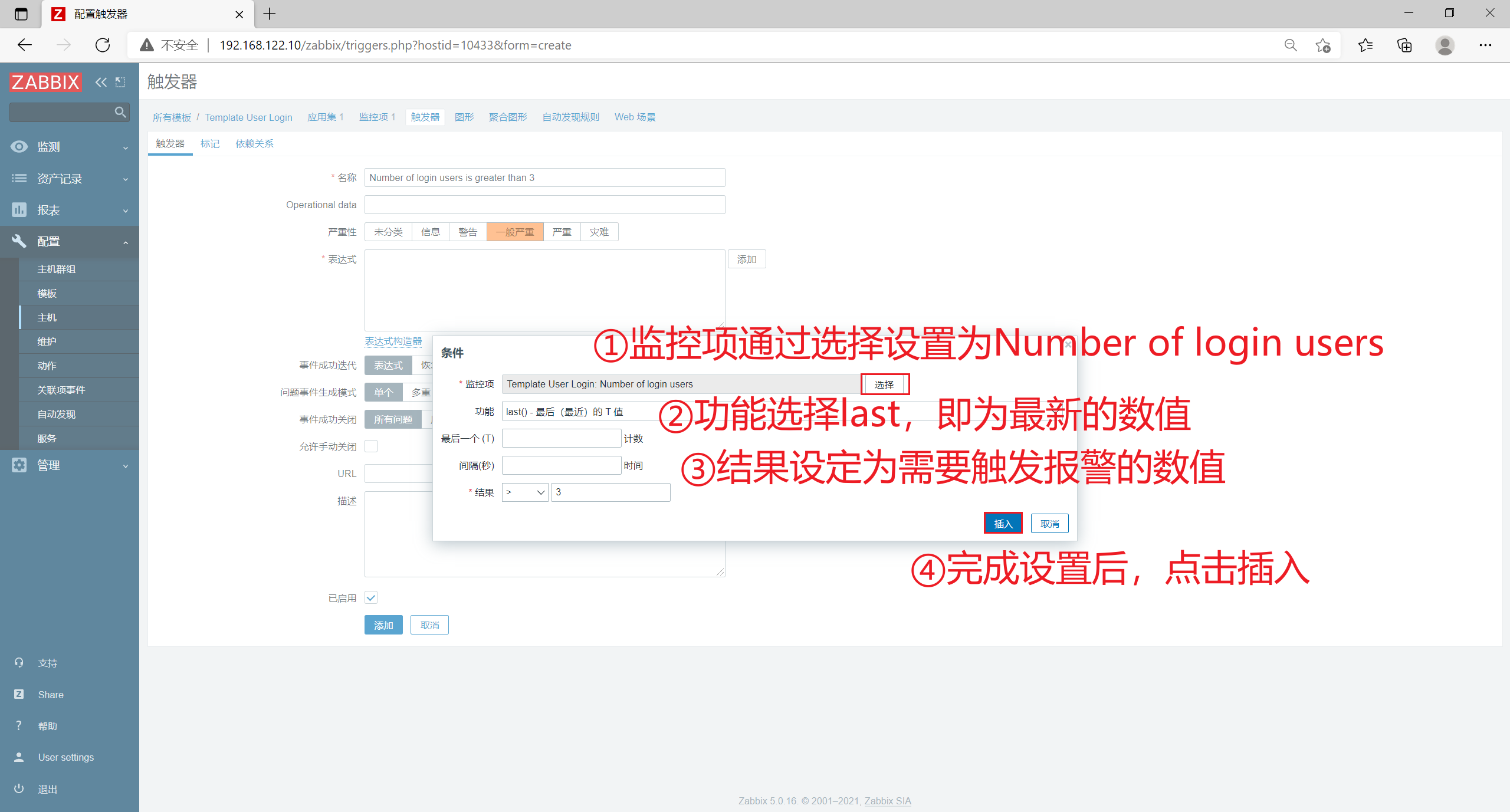This screenshot has height=812, width=1510.
Task: Expand the 资产记录 sidebar section
Action: 126,179
